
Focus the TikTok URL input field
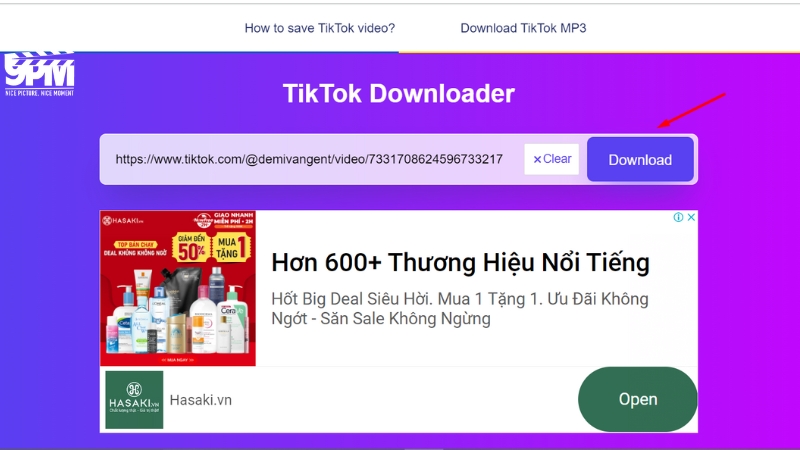click(x=309, y=159)
